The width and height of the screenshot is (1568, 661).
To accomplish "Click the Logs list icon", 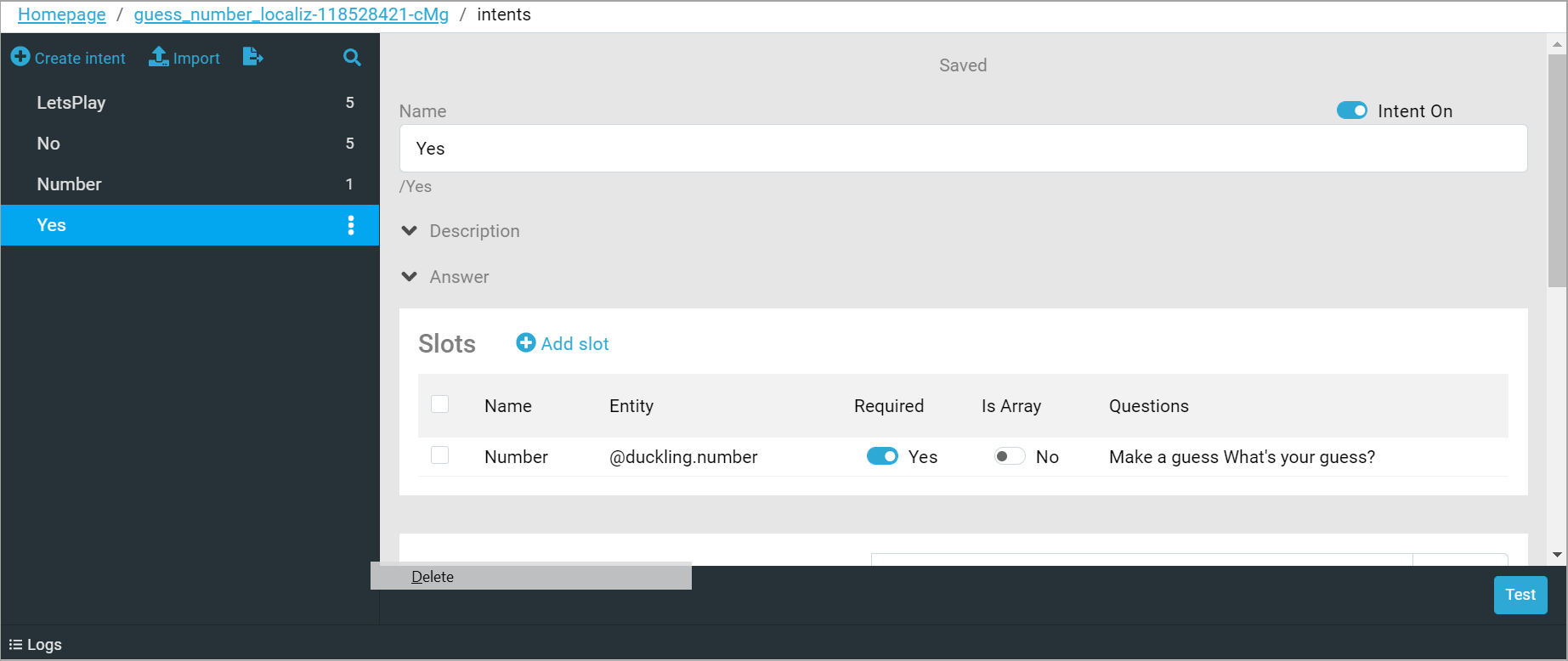I will 15,645.
